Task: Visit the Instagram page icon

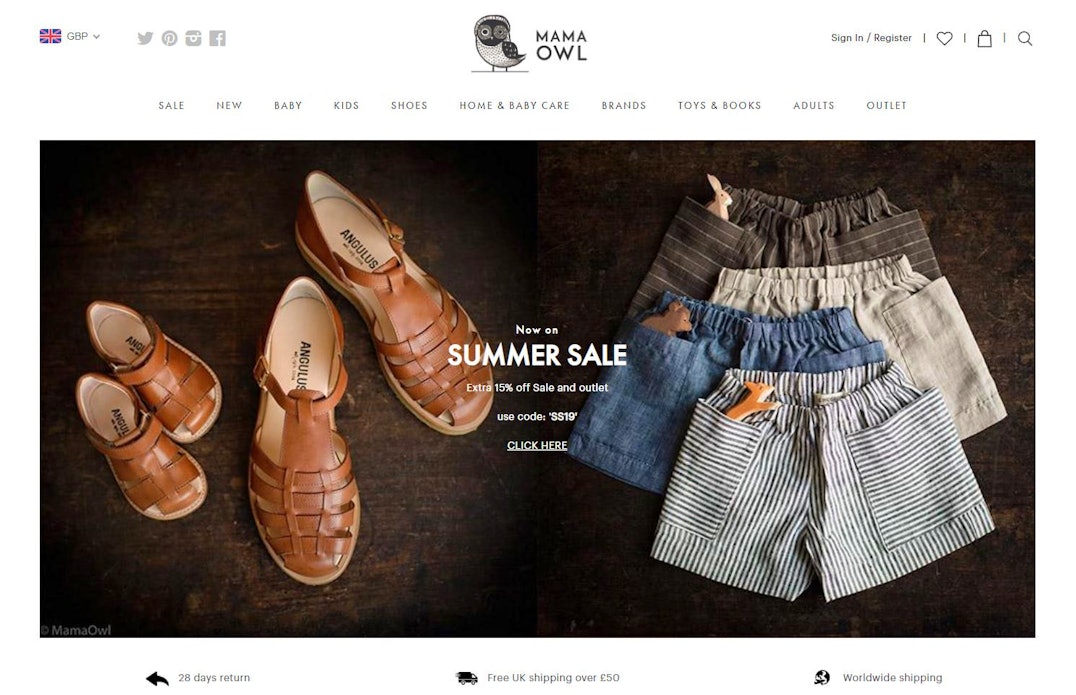Action: 194,38
